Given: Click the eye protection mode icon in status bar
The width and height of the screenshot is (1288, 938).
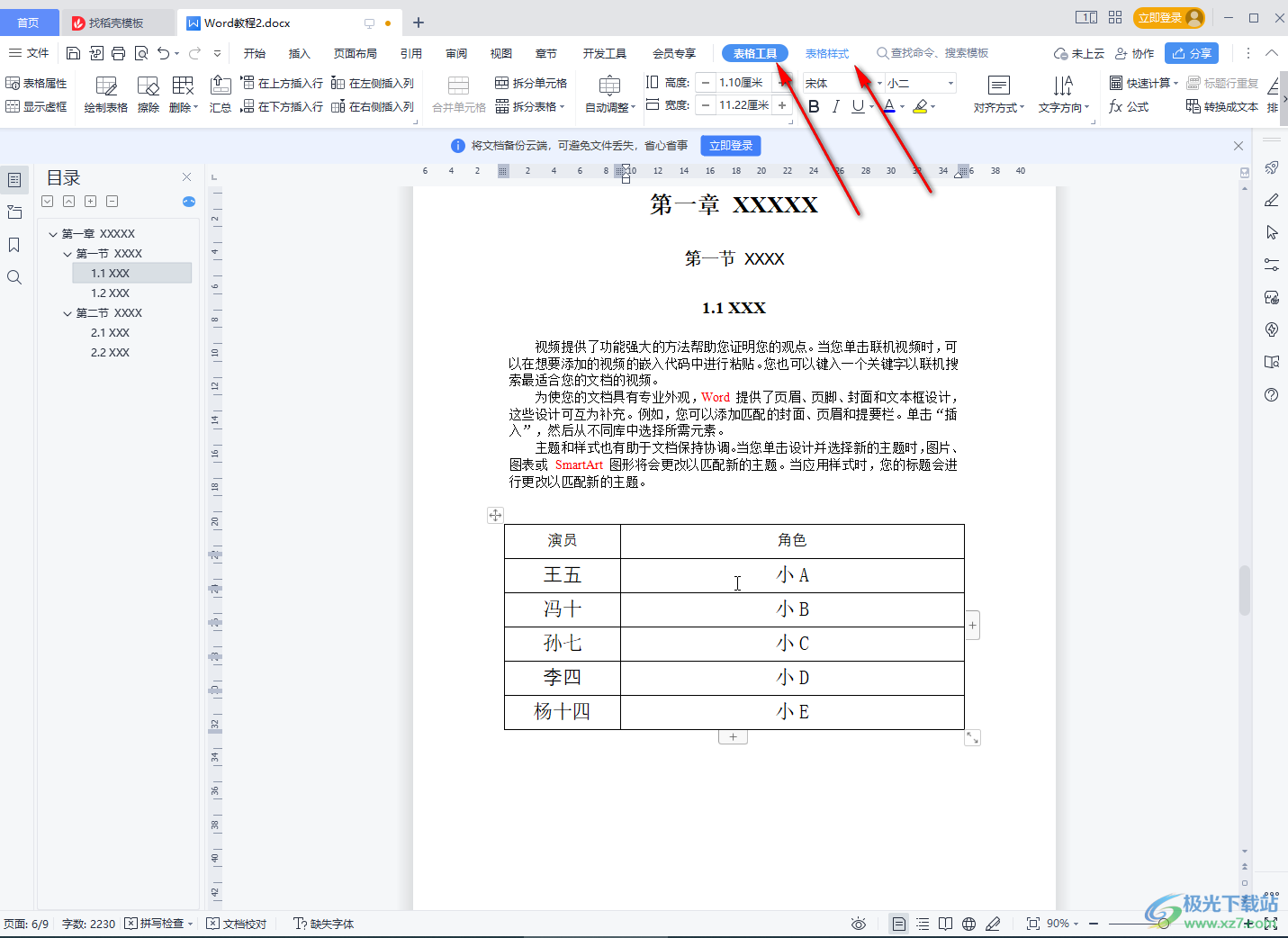Looking at the screenshot, I should coord(859,924).
